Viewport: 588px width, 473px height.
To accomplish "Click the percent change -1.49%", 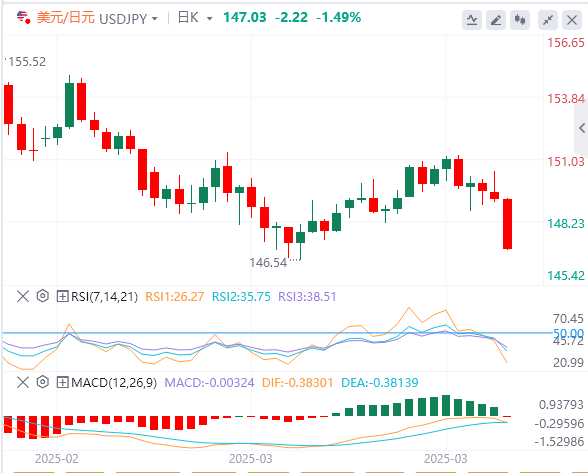I will [339, 17].
